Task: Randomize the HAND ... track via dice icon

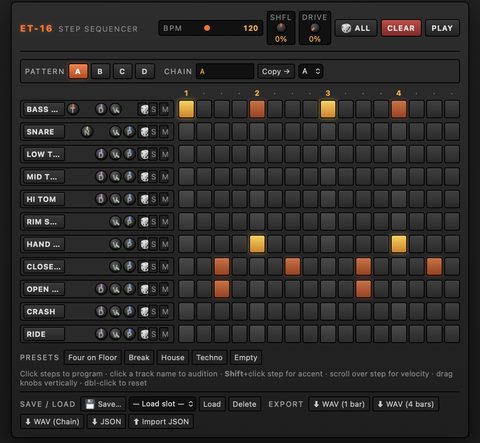Action: pyautogui.click(x=144, y=244)
